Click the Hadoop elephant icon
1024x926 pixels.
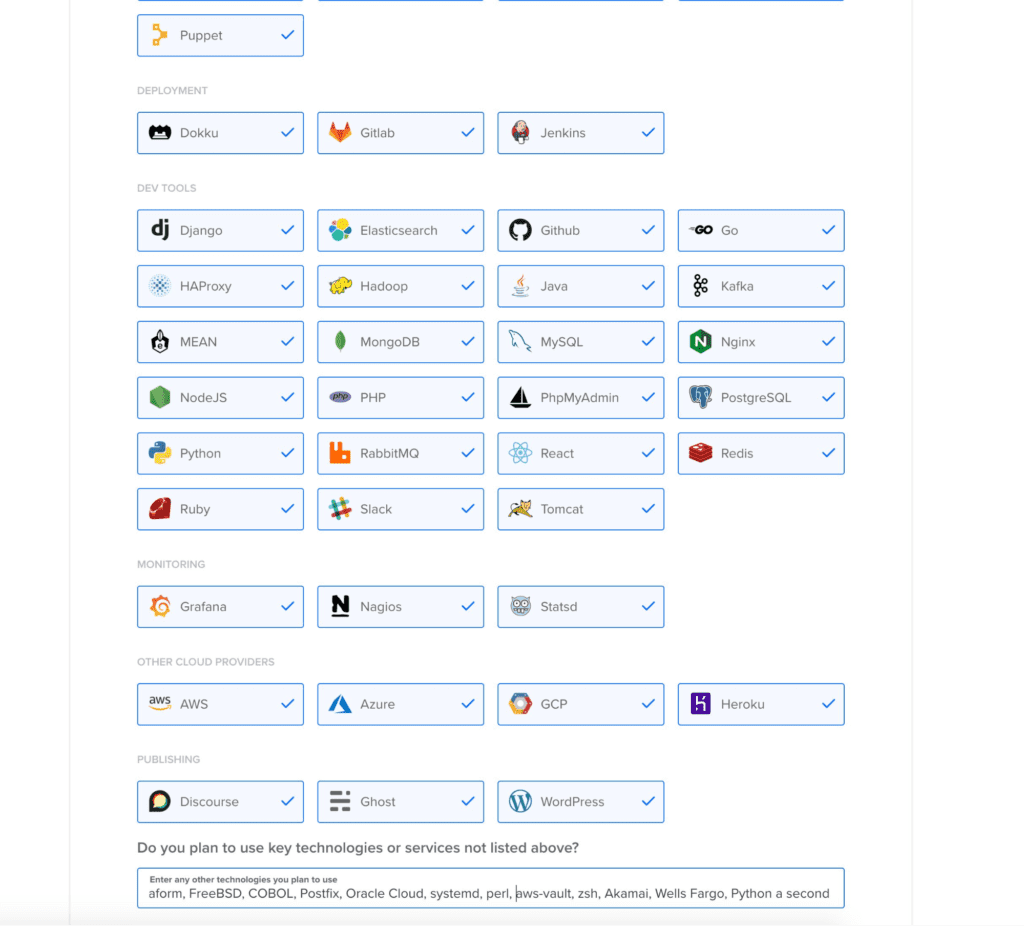340,286
